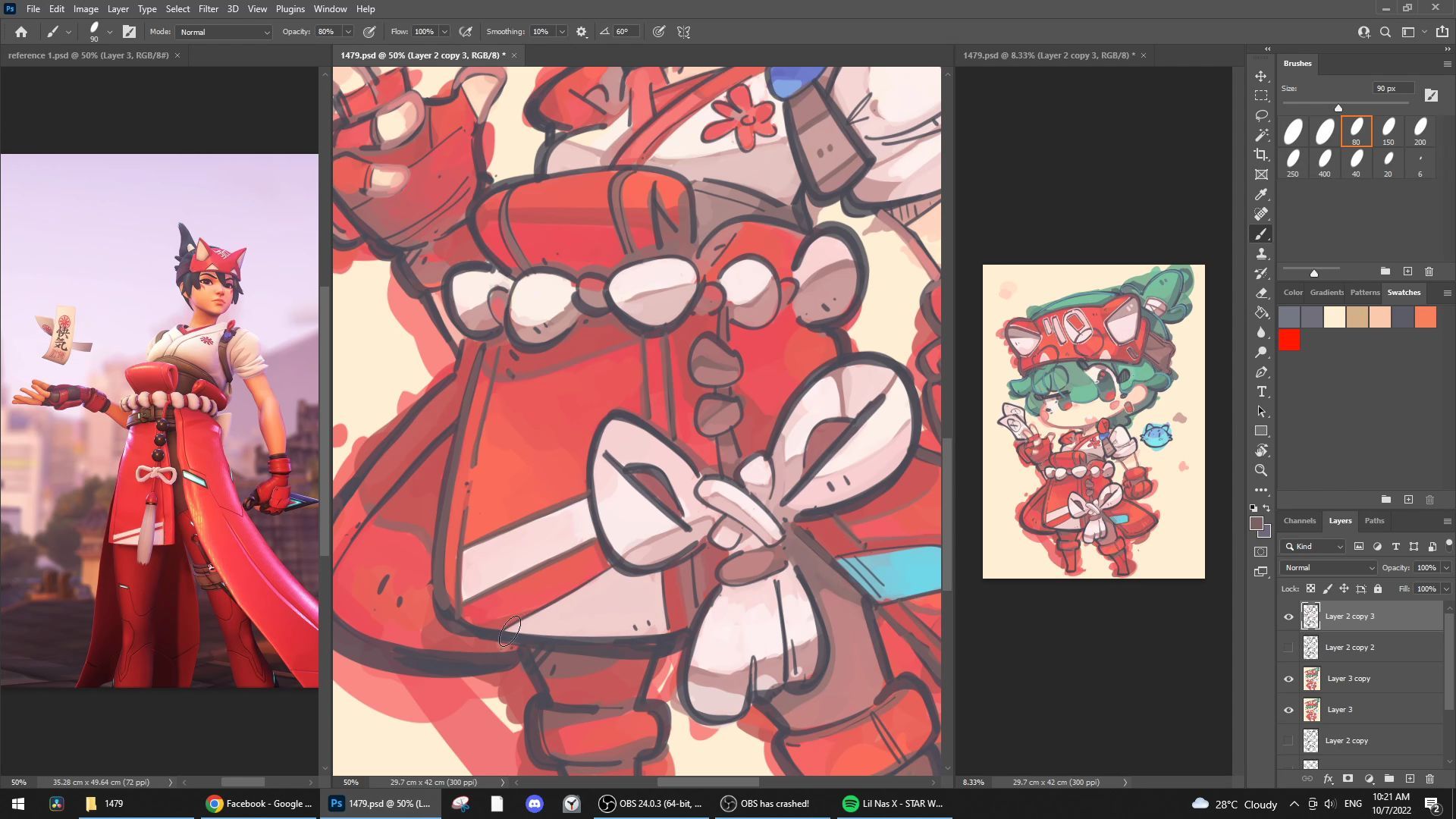This screenshot has width=1456, height=819.
Task: Open the blending Mode dropdown in options bar
Action: click(x=224, y=32)
